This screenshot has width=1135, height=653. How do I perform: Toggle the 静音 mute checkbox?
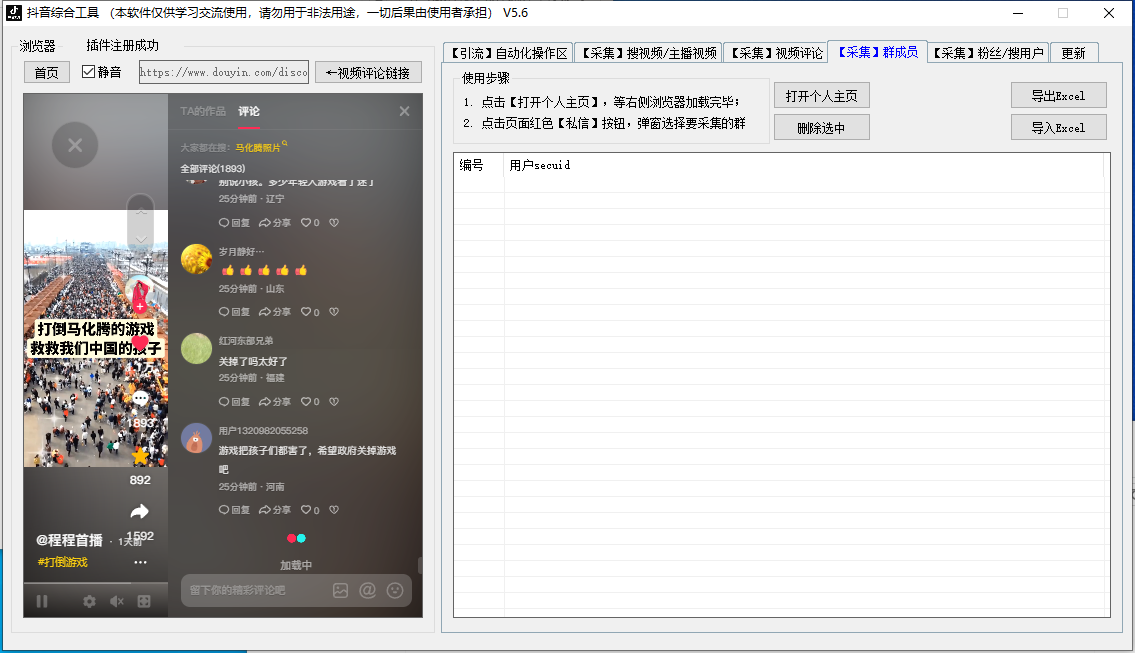point(88,72)
